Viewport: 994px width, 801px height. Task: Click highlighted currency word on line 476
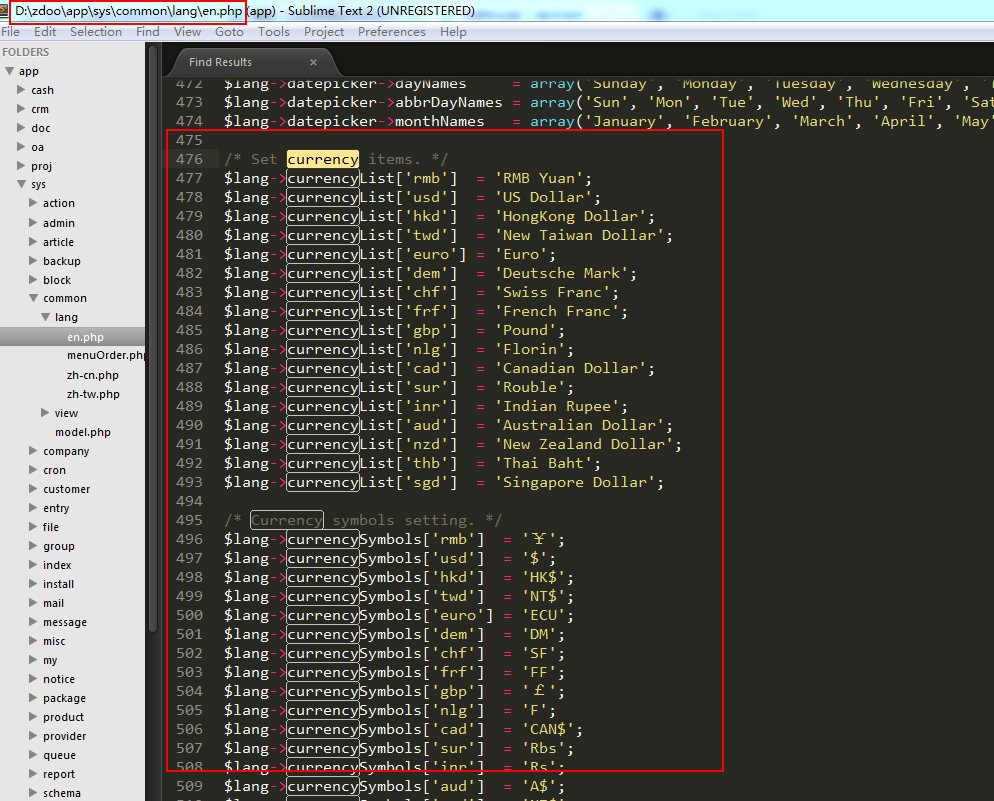(322, 159)
